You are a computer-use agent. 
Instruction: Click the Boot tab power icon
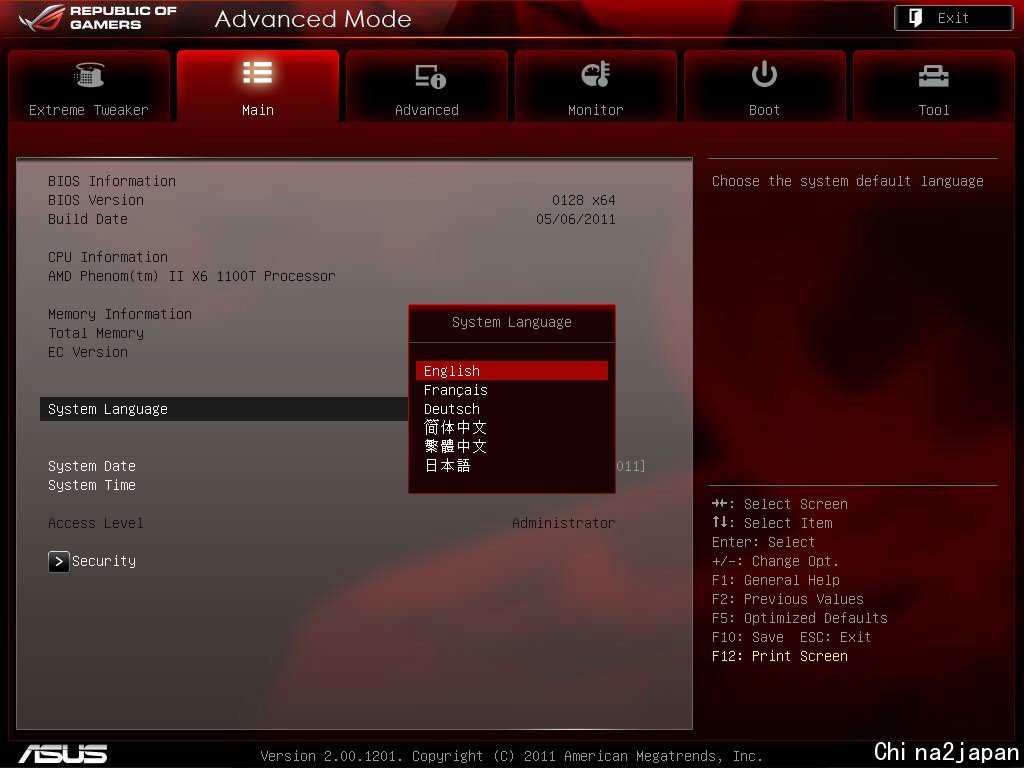tap(764, 74)
